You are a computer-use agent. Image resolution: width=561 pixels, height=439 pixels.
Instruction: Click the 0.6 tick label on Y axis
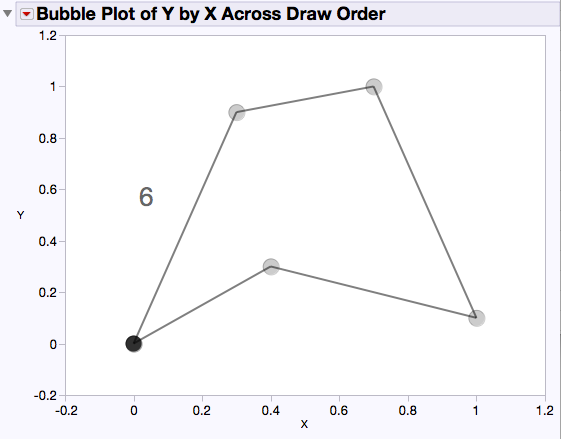pyautogui.click(x=48, y=190)
